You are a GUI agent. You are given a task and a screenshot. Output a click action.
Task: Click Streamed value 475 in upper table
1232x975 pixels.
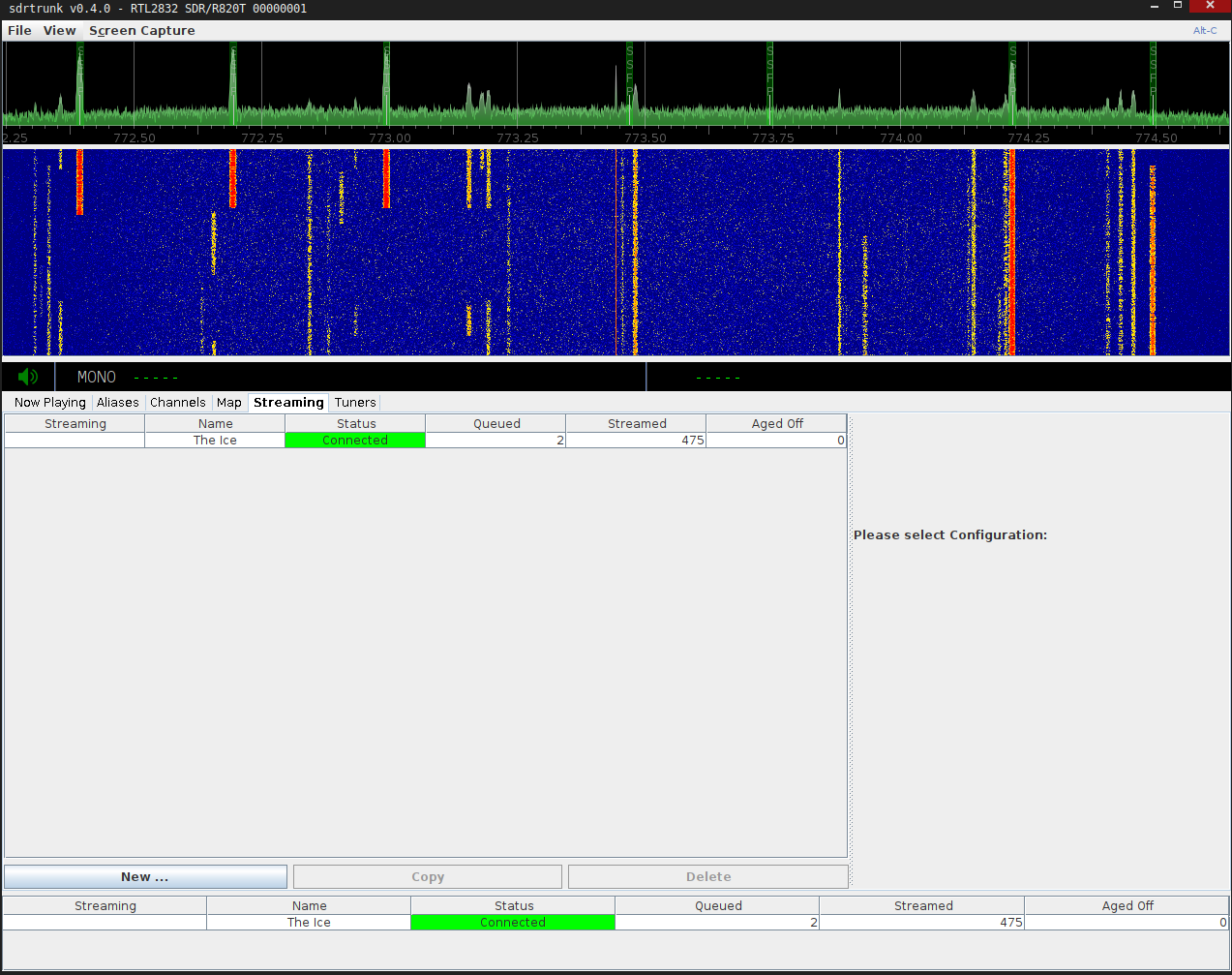point(636,441)
